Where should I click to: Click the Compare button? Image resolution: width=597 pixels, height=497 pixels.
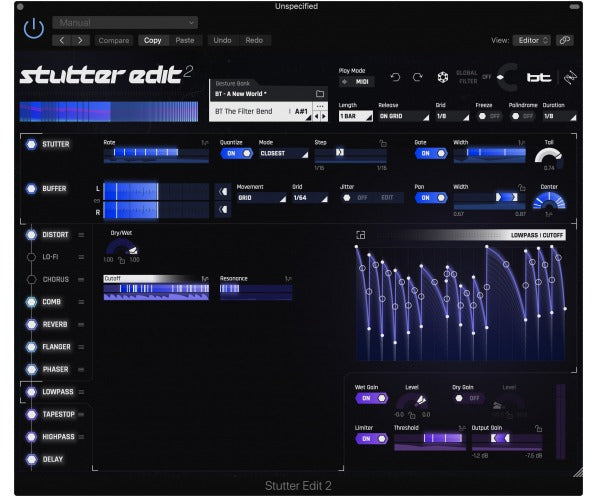click(113, 40)
